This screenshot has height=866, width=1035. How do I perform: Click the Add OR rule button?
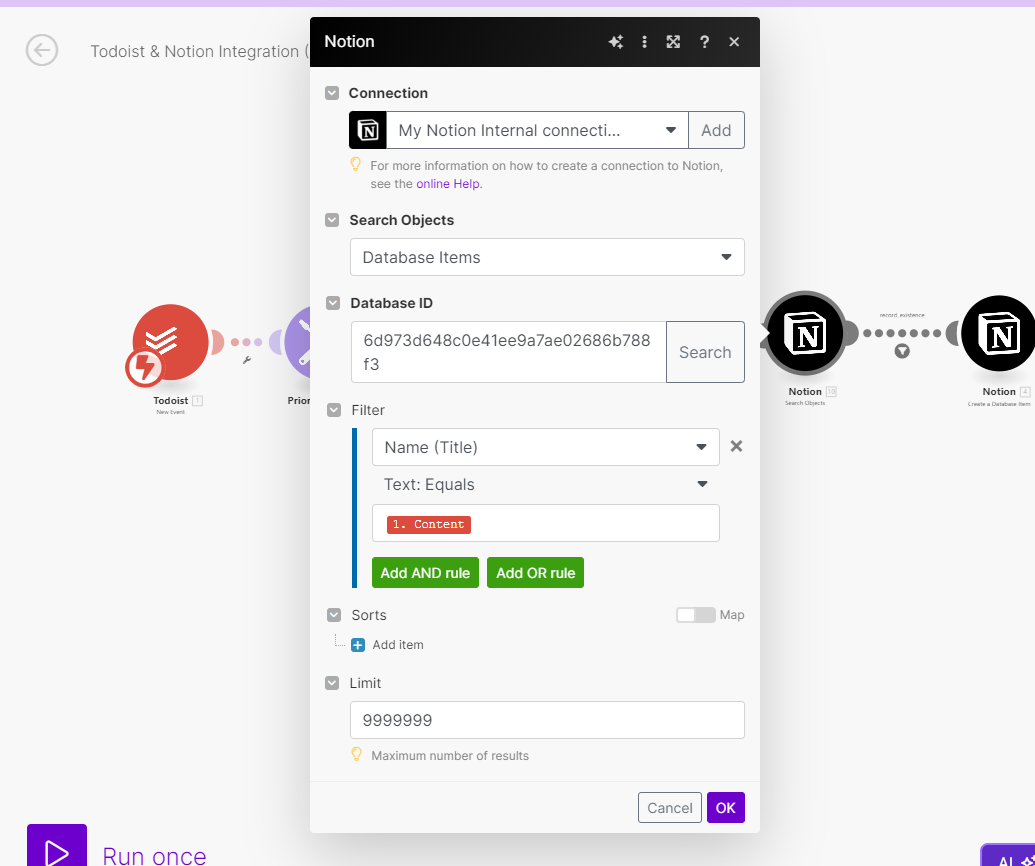535,572
